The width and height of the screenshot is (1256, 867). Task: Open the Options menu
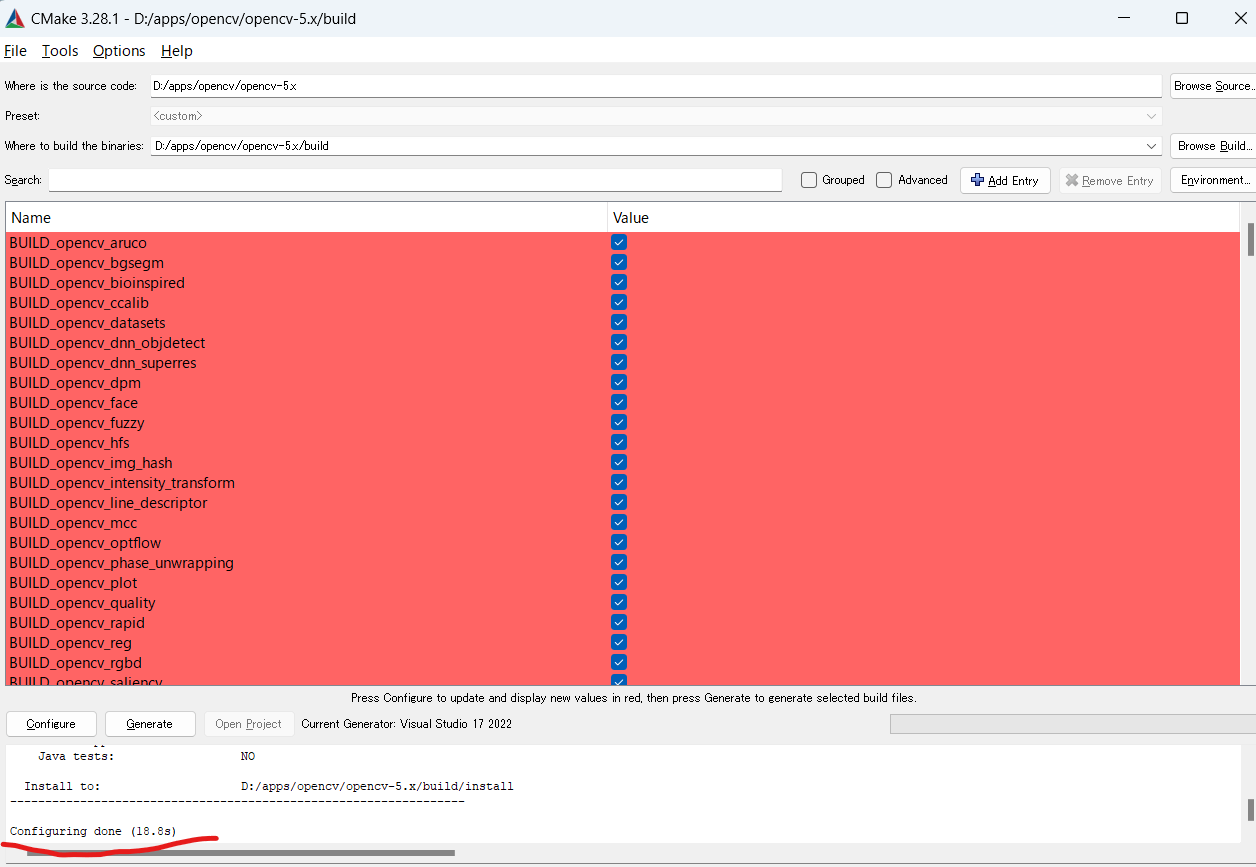[x=119, y=51]
